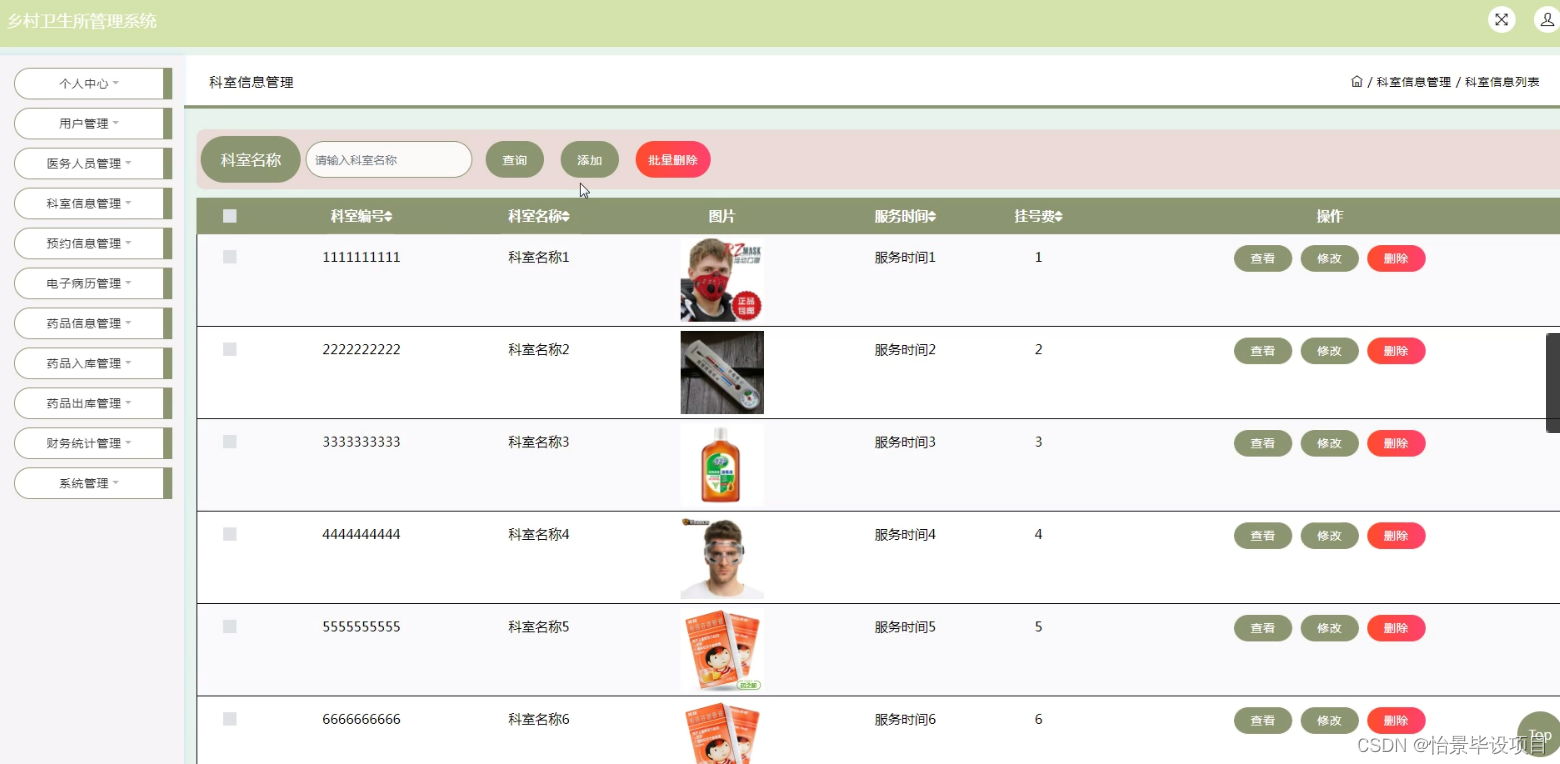Image resolution: width=1560 pixels, height=764 pixels.
Task: Check the checkbox for row 3333333333
Action: 229,441
